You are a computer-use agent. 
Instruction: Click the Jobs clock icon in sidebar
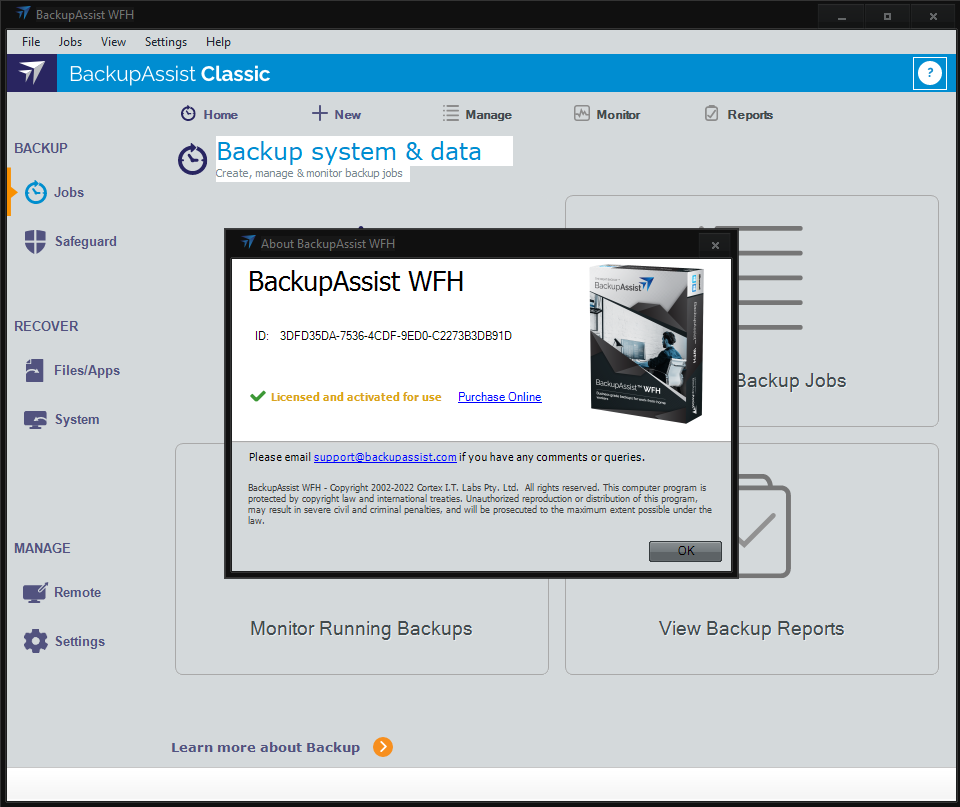pos(36,192)
